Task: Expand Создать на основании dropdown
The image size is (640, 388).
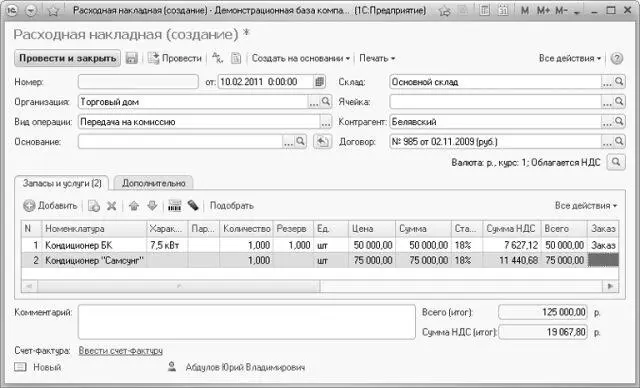Action: [x=301, y=58]
